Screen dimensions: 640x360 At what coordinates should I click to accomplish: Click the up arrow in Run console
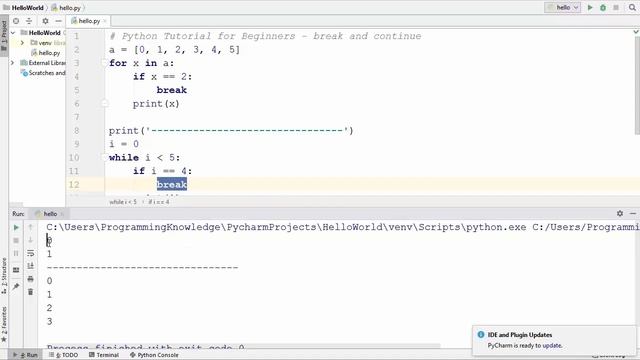coord(31,227)
